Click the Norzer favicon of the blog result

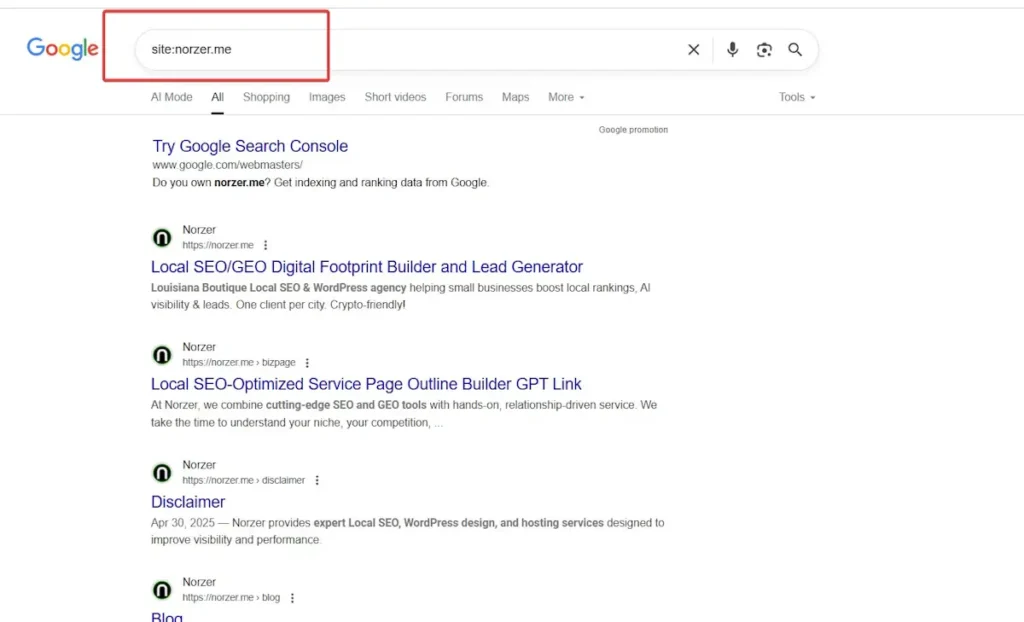162,590
